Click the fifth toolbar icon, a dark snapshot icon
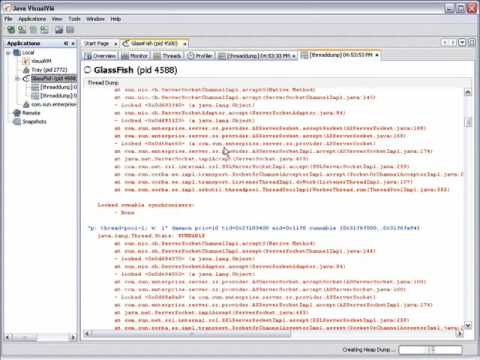The height and width of the screenshot is (360, 480). click(59, 30)
